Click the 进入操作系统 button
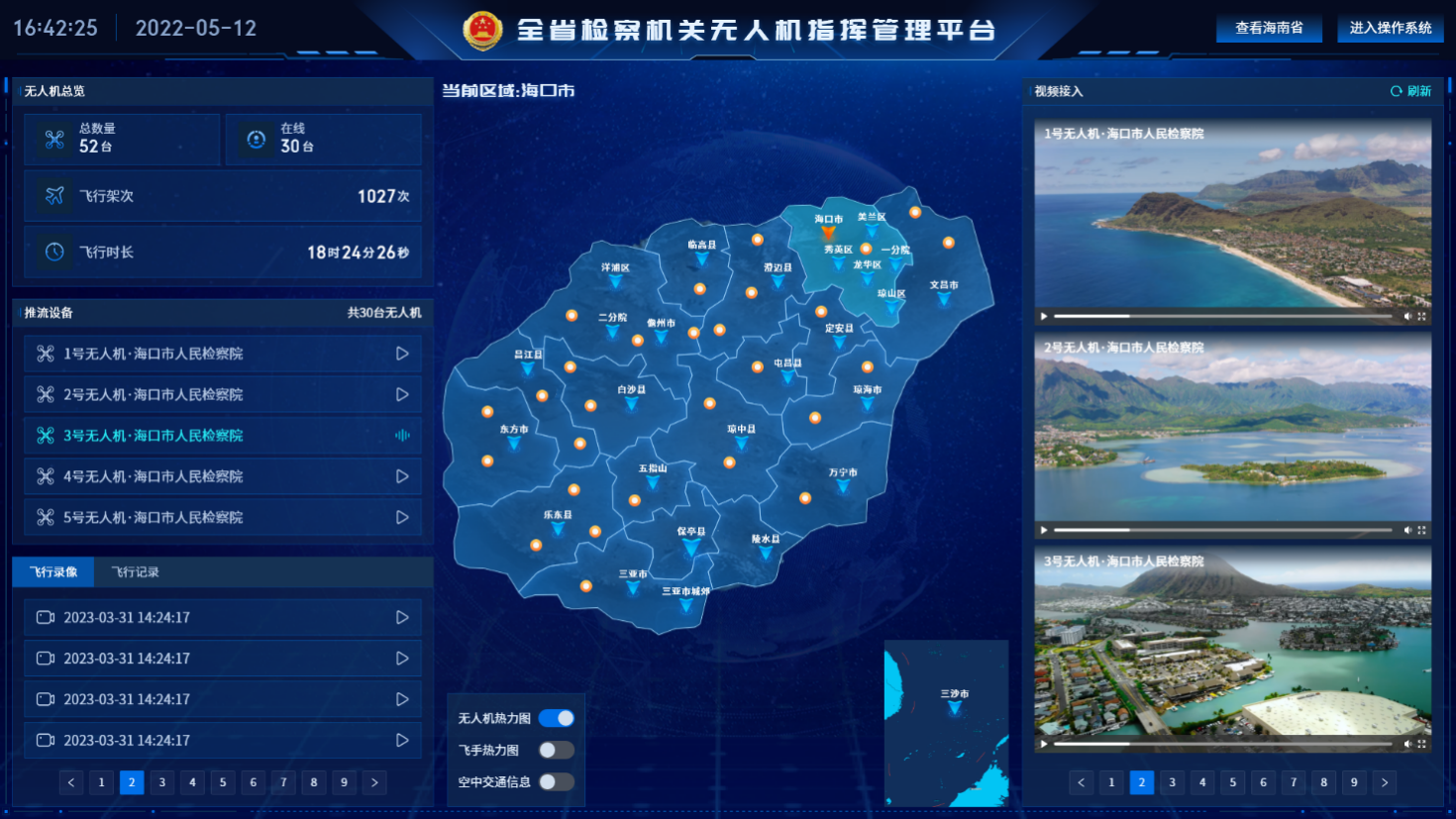This screenshot has width=1456, height=819. [x=1390, y=28]
